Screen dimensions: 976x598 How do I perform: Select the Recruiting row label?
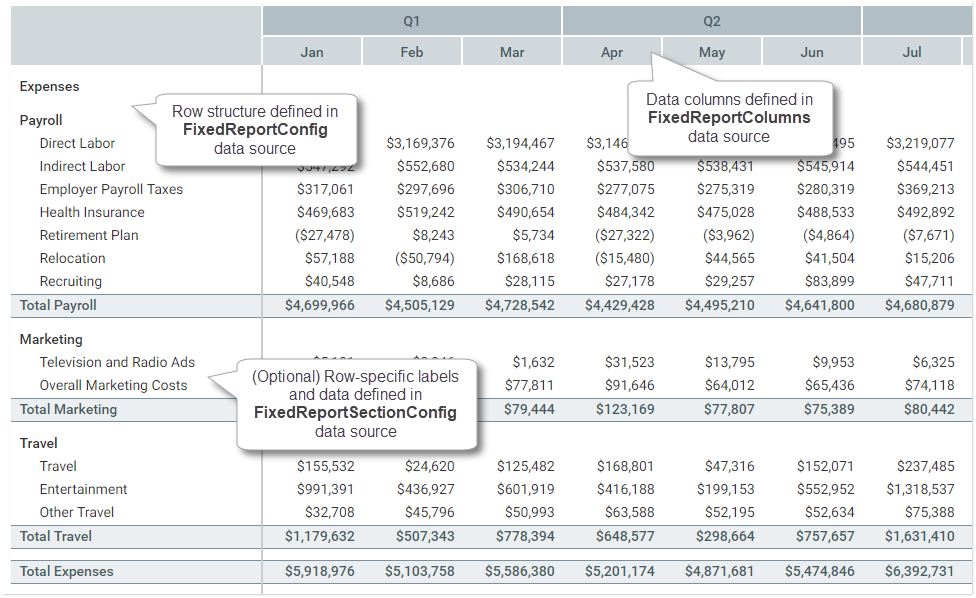(71, 281)
